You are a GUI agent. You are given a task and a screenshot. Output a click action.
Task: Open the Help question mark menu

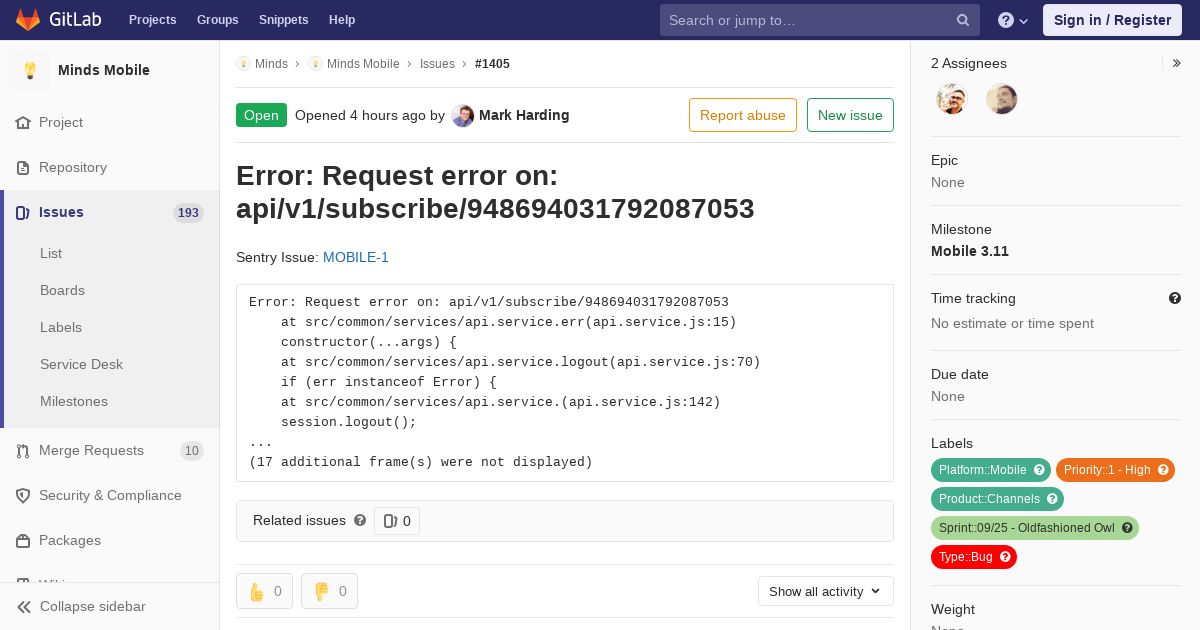click(1013, 20)
